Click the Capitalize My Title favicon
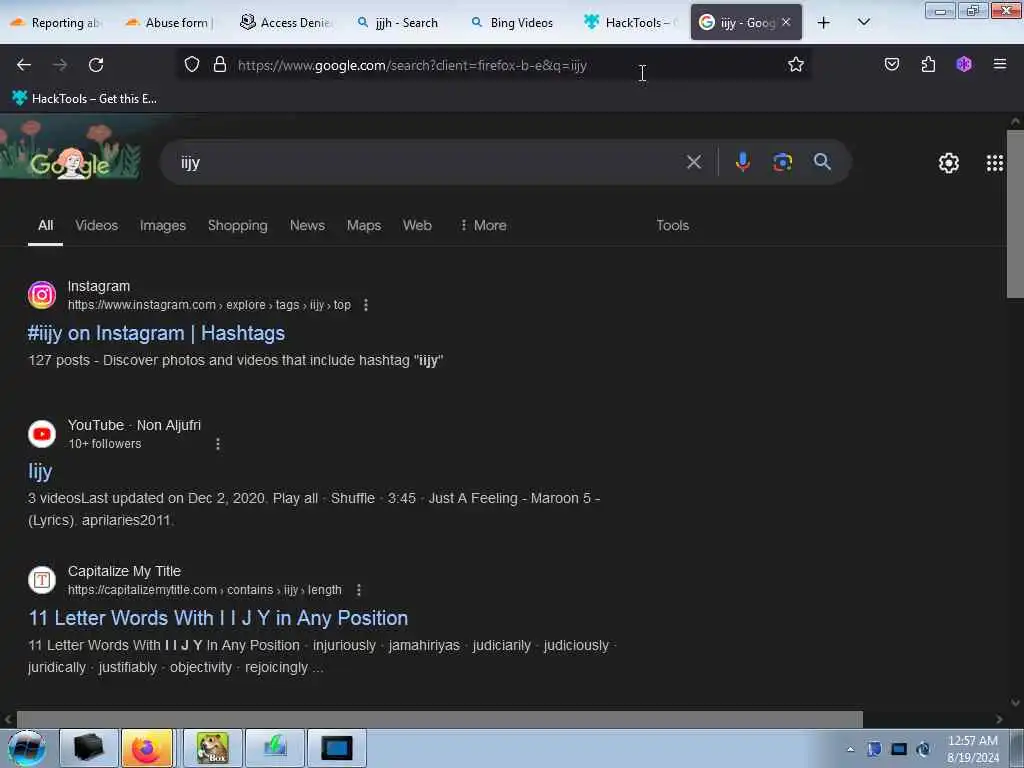This screenshot has width=1024, height=768. point(42,580)
